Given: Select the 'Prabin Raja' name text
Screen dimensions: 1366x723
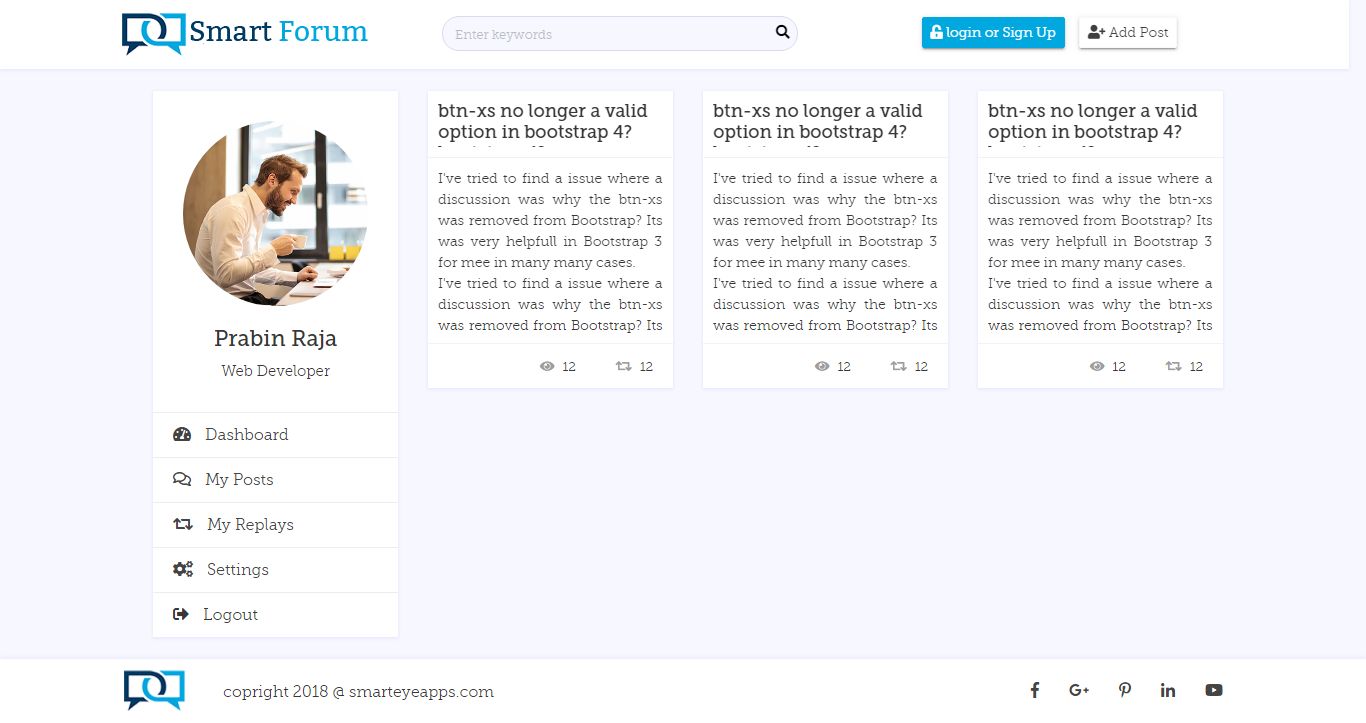Looking at the screenshot, I should [275, 338].
